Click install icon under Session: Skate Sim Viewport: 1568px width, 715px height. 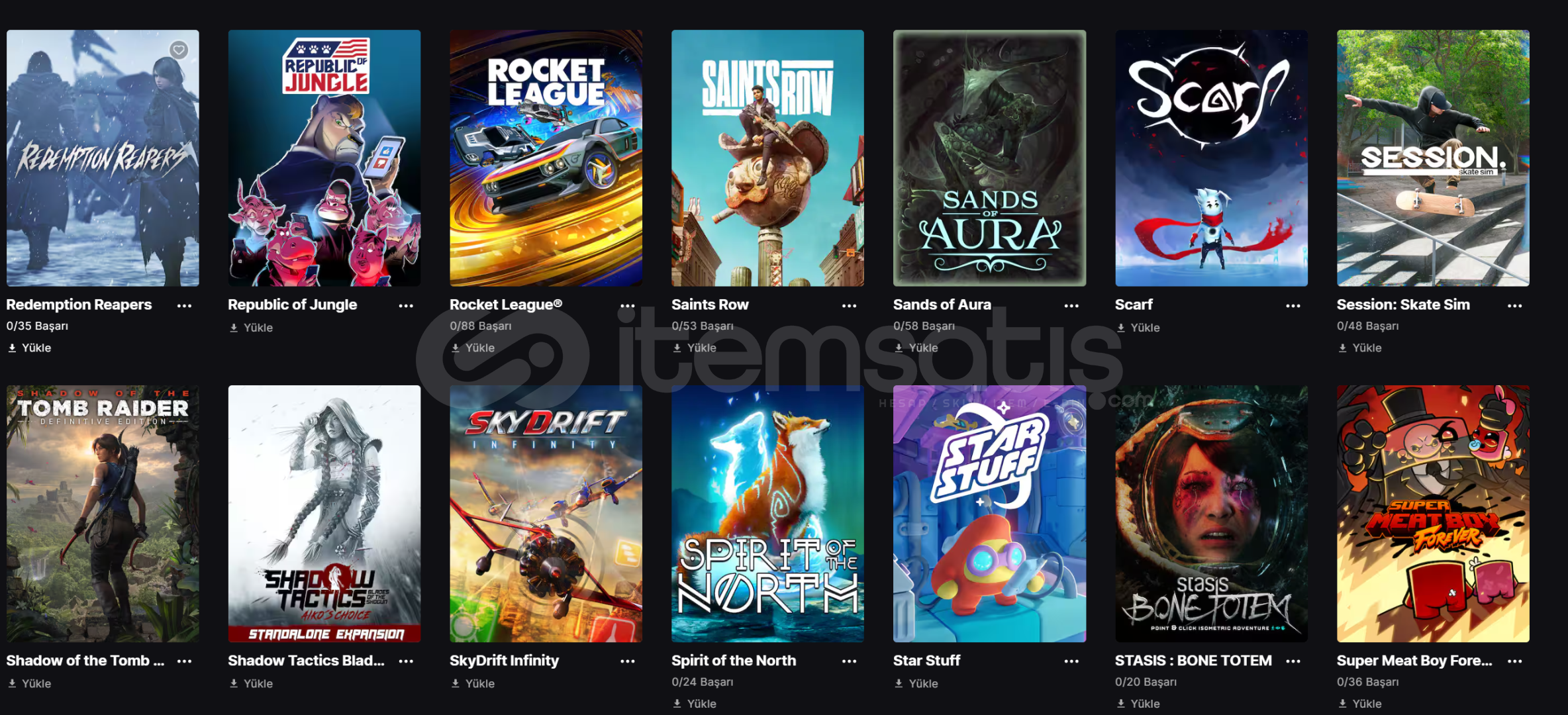coord(1343,348)
